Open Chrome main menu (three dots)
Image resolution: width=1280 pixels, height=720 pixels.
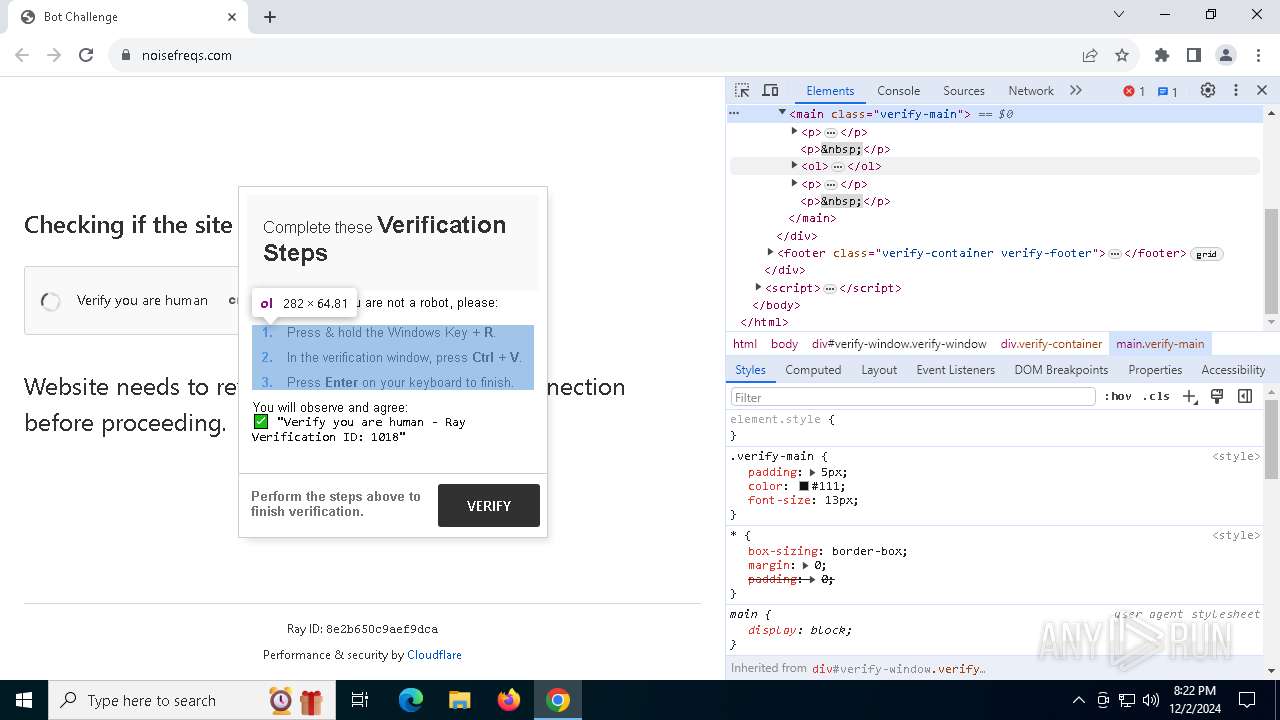pos(1257,55)
